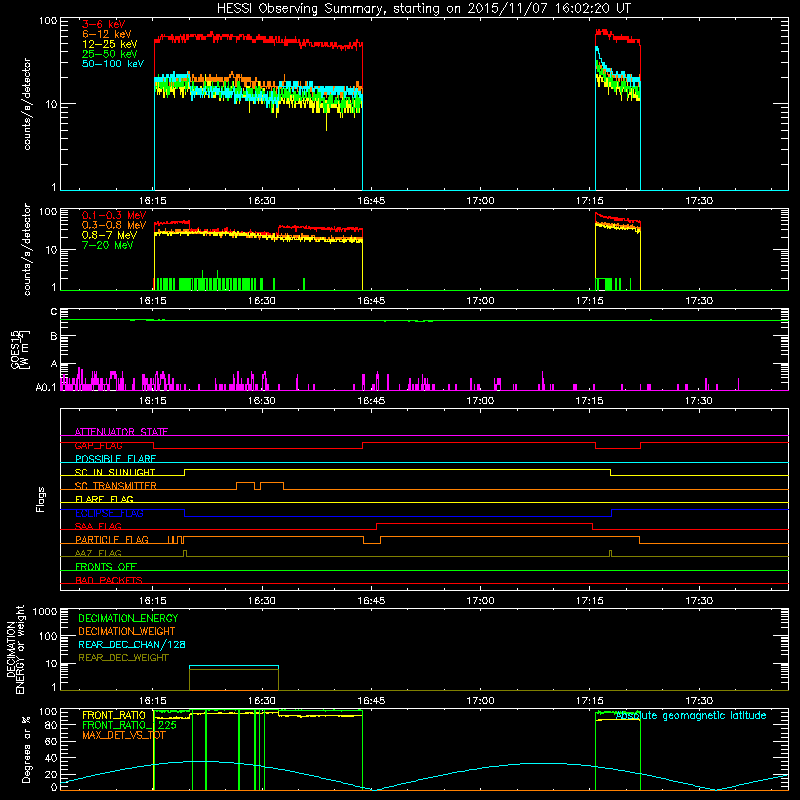
Task: Select the GAP_FLAG label
Action: click(98, 445)
